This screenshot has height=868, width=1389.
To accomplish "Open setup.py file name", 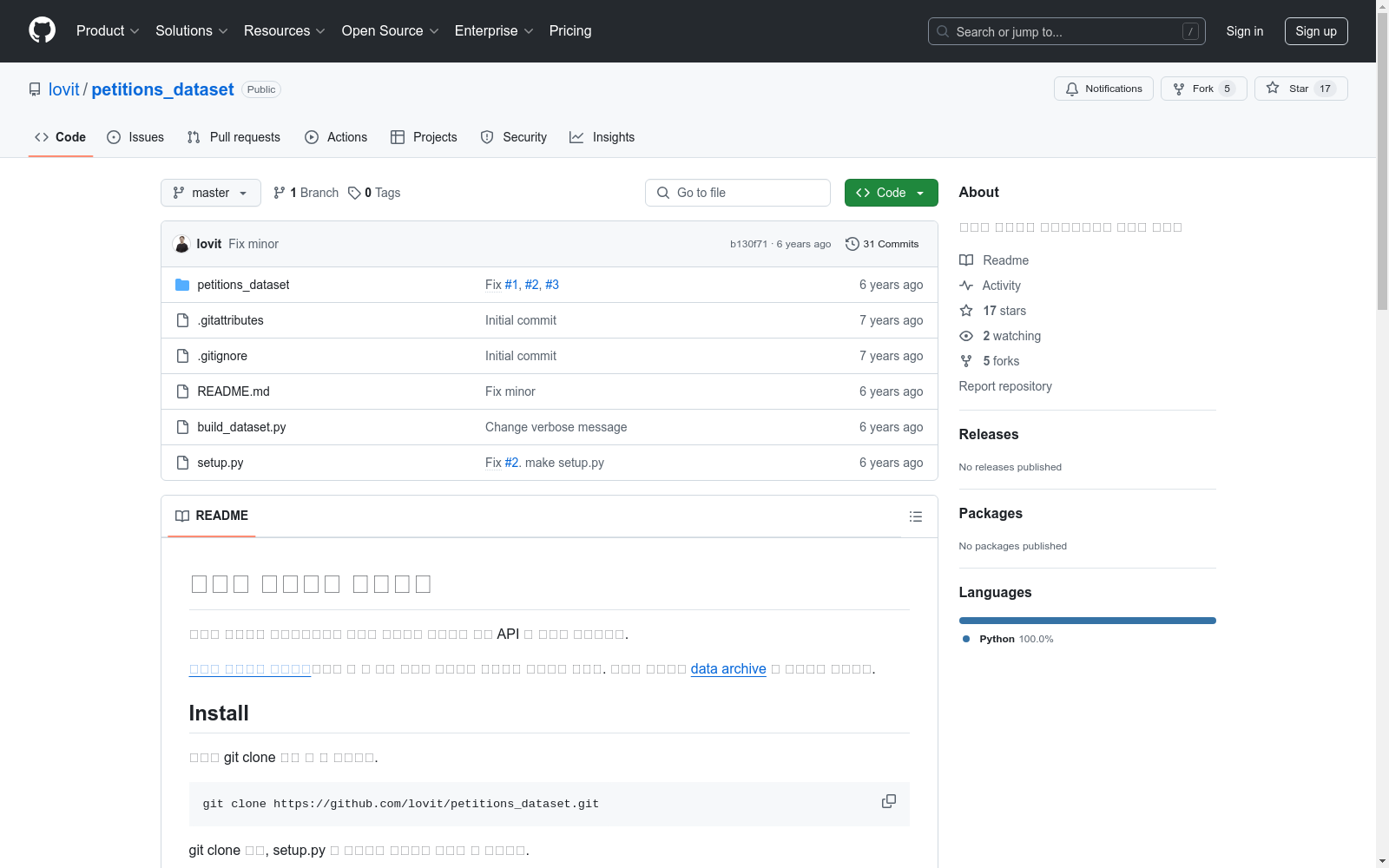I will pos(221,463).
